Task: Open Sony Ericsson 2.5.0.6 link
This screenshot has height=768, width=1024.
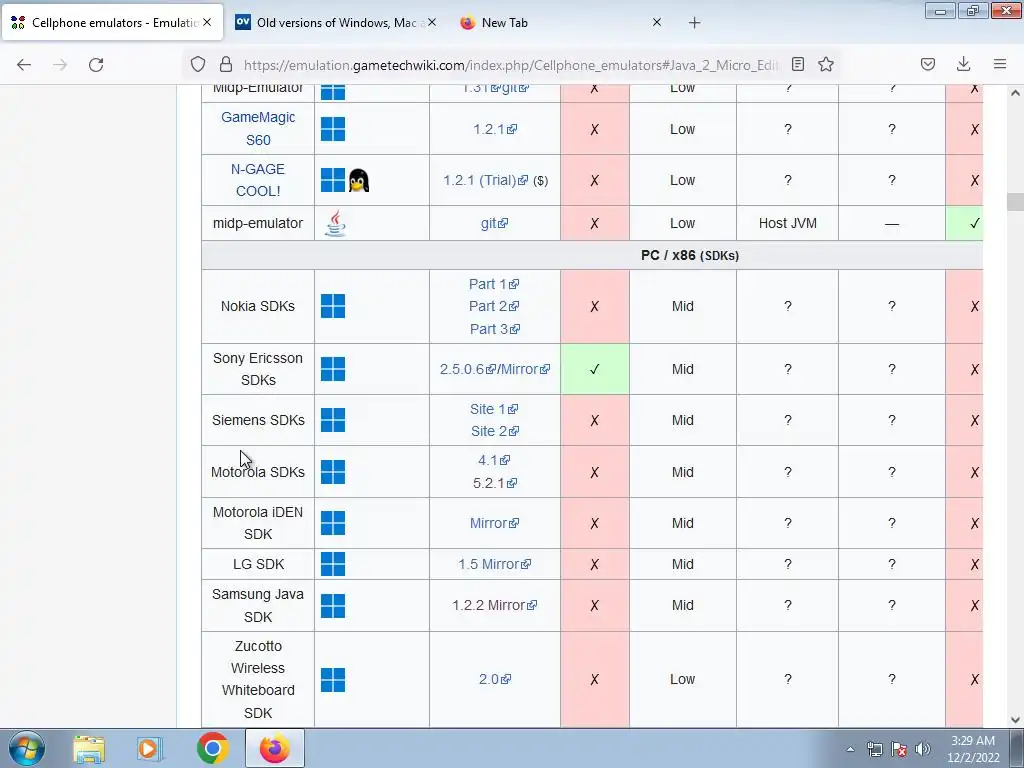Action: click(x=468, y=369)
